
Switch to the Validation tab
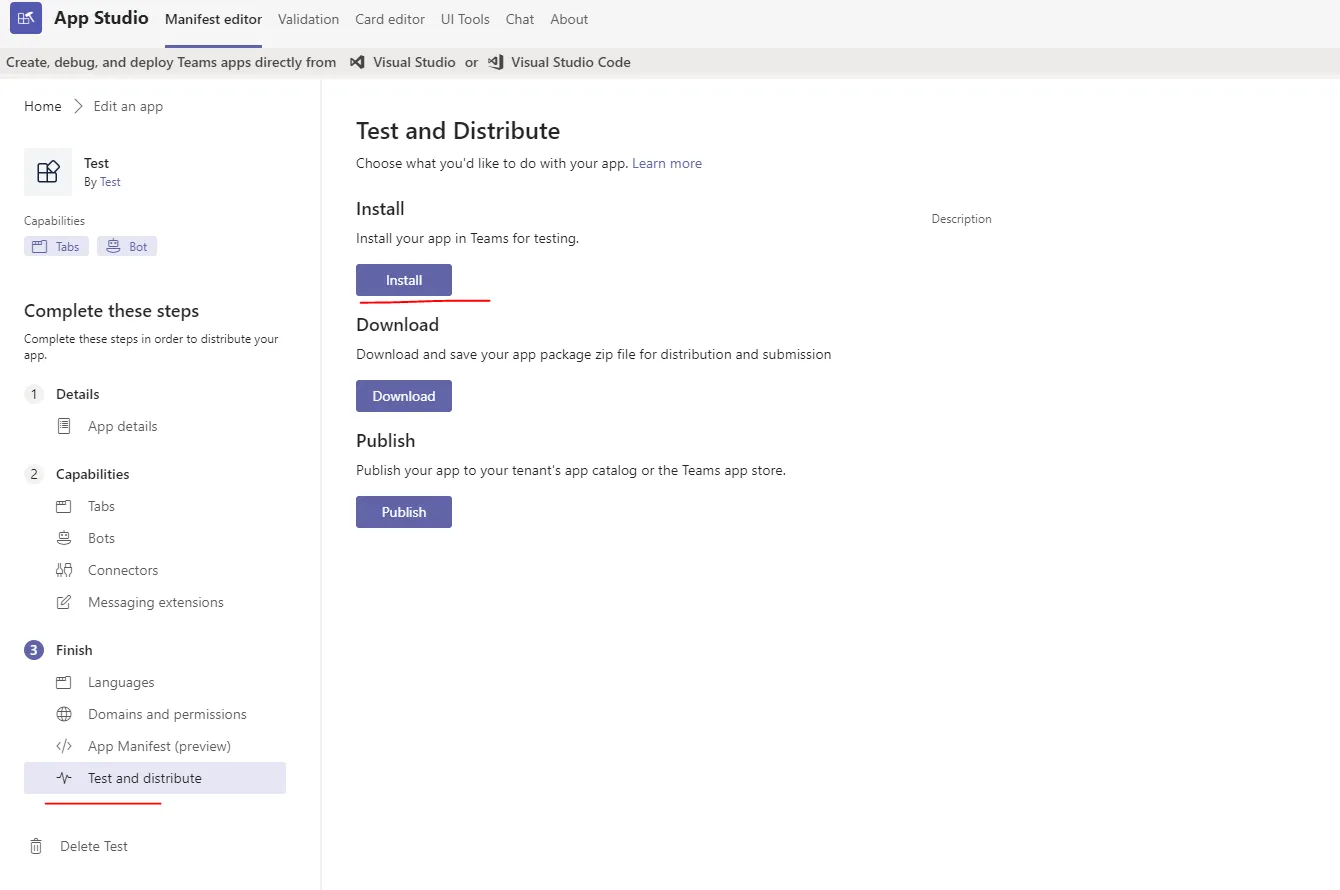point(308,19)
